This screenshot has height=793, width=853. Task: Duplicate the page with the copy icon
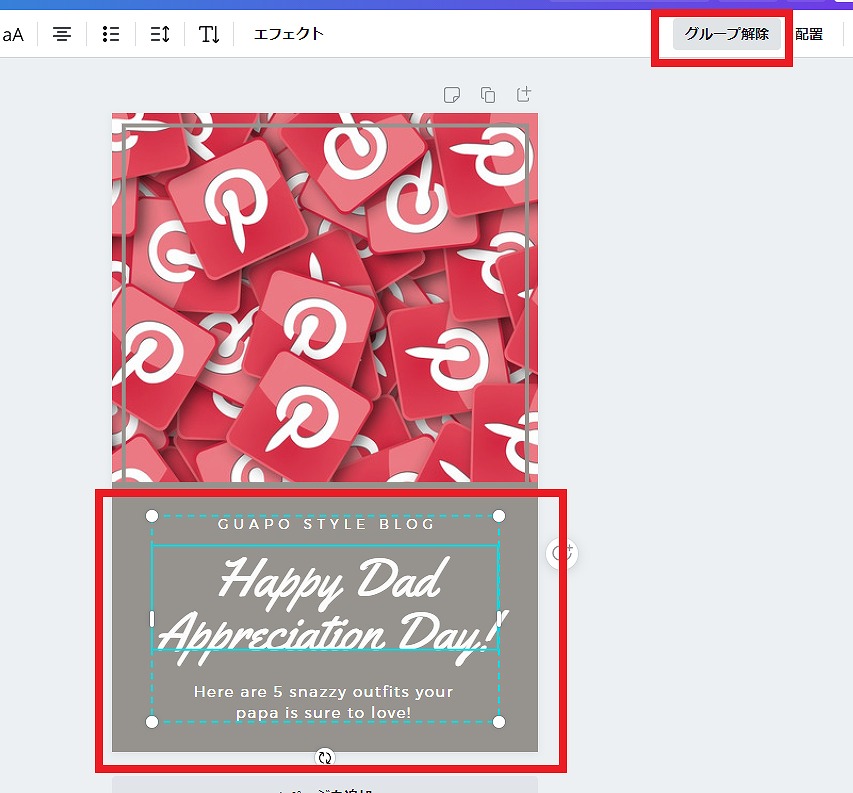pos(488,95)
